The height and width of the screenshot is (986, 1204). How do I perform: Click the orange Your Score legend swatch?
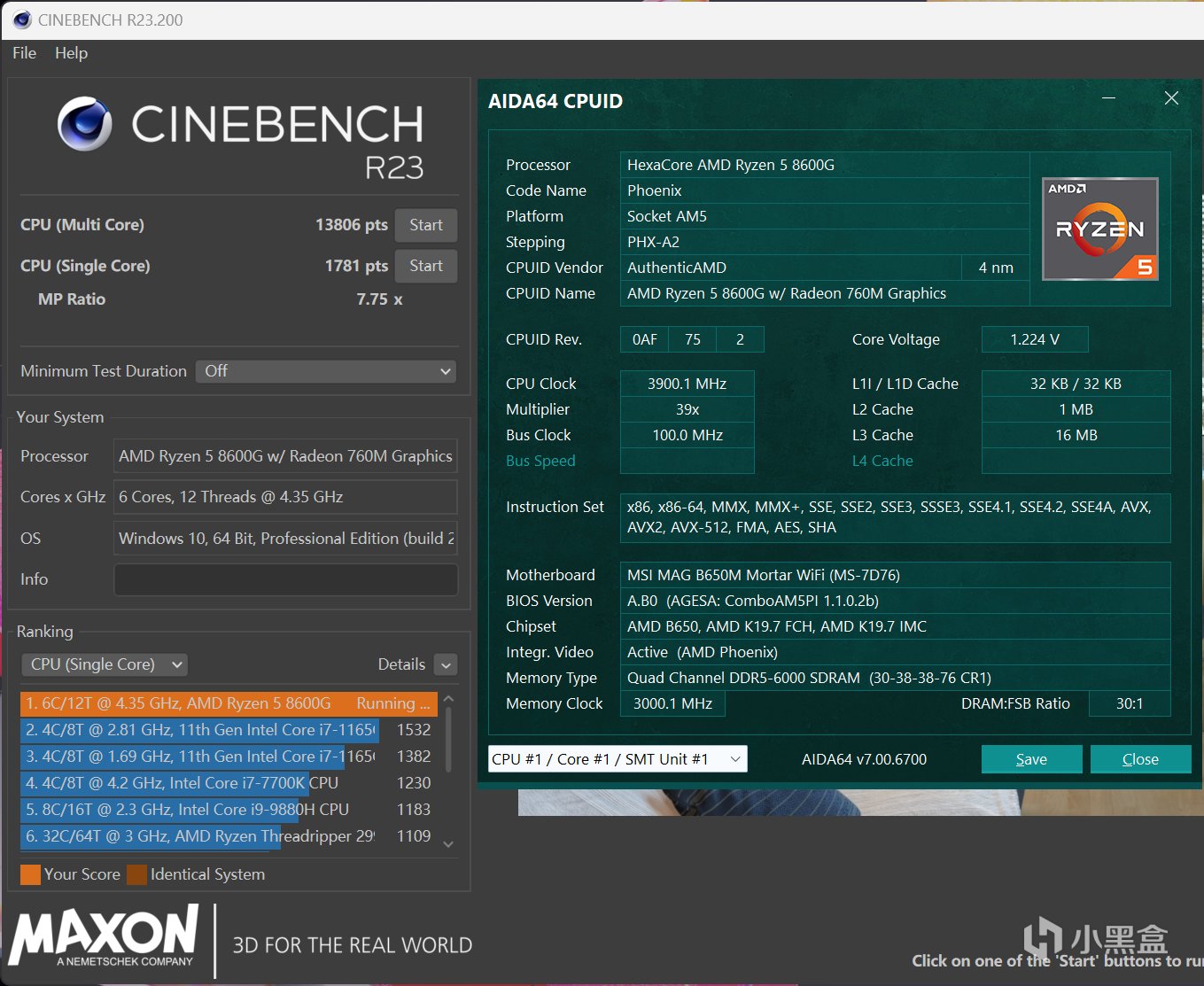[30, 874]
